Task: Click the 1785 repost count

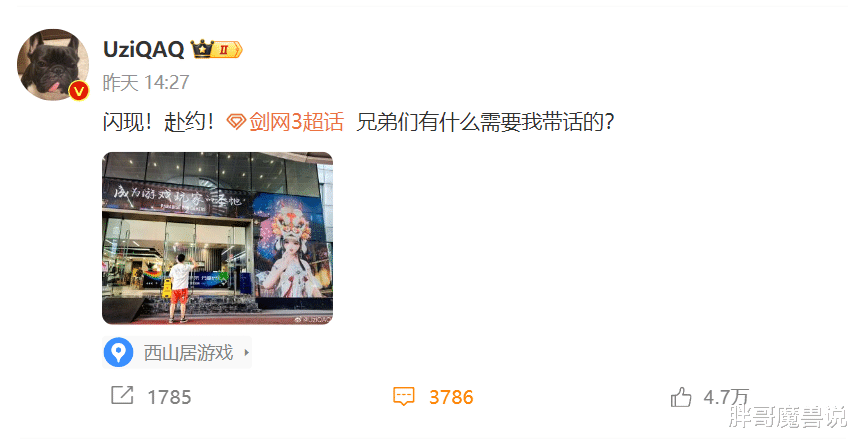Action: tap(169, 397)
